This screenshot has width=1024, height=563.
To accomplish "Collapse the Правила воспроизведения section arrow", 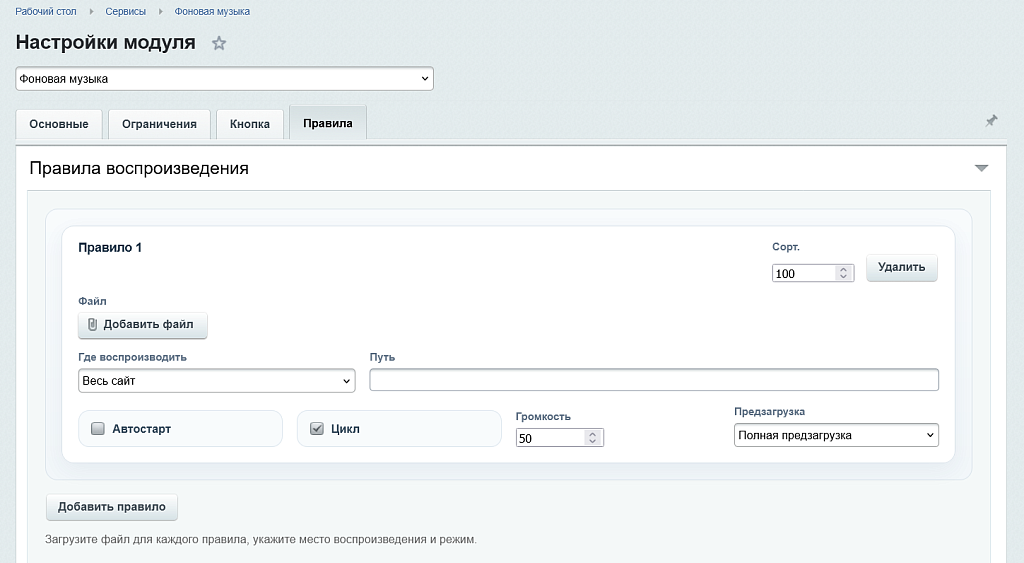I will coord(981,168).
